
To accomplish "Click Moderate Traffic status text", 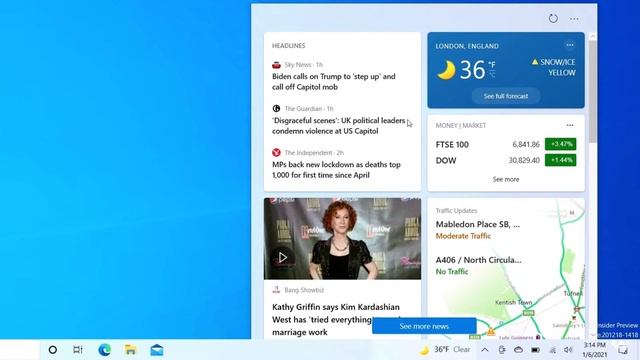I will pyautogui.click(x=463, y=236).
